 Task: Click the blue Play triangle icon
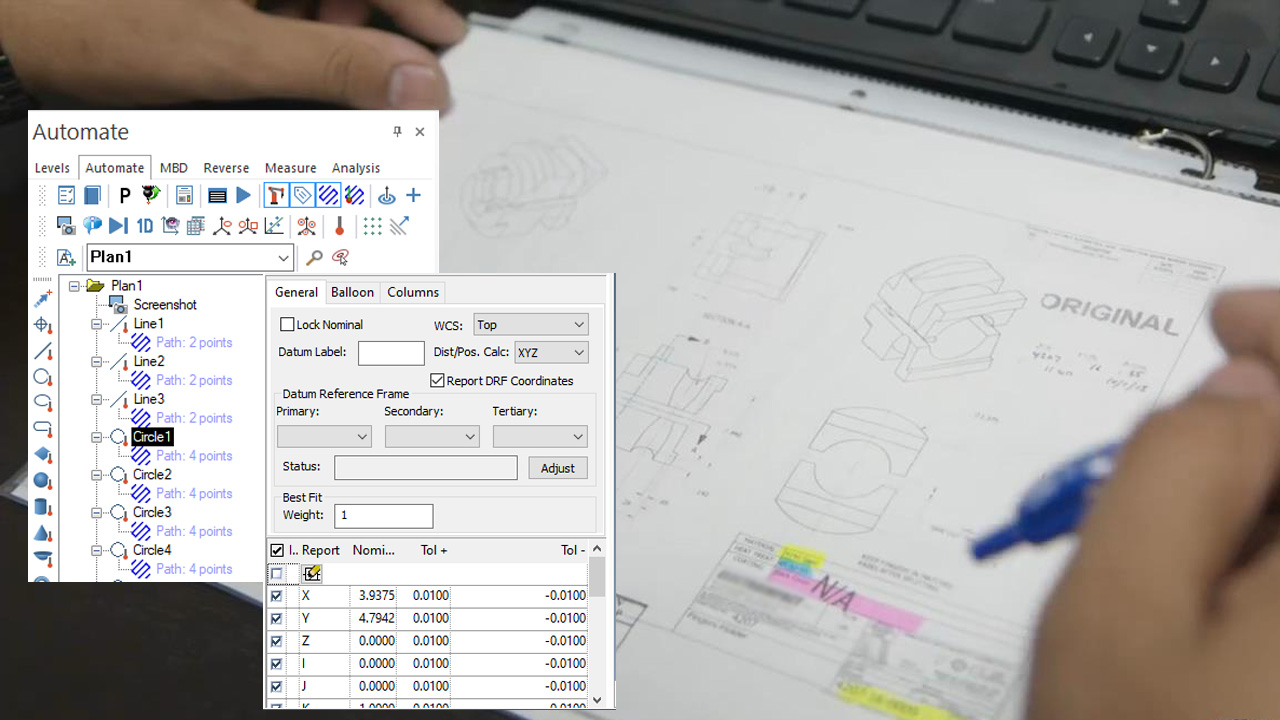pyautogui.click(x=243, y=196)
